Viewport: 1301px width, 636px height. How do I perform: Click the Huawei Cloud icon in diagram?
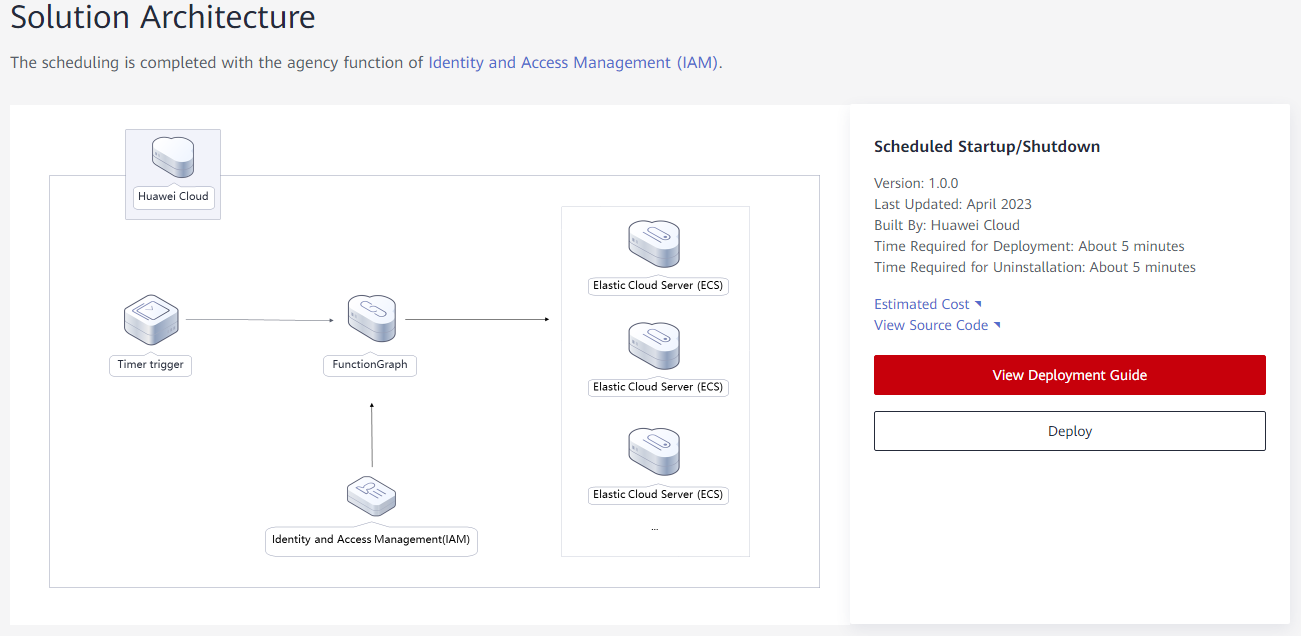(x=173, y=158)
